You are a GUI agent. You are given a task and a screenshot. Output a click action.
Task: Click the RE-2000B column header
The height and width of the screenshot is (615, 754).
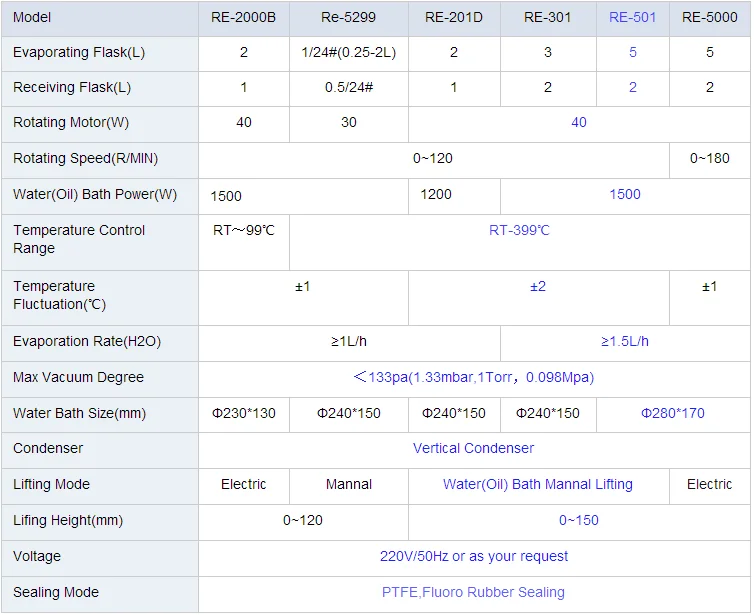(x=244, y=17)
